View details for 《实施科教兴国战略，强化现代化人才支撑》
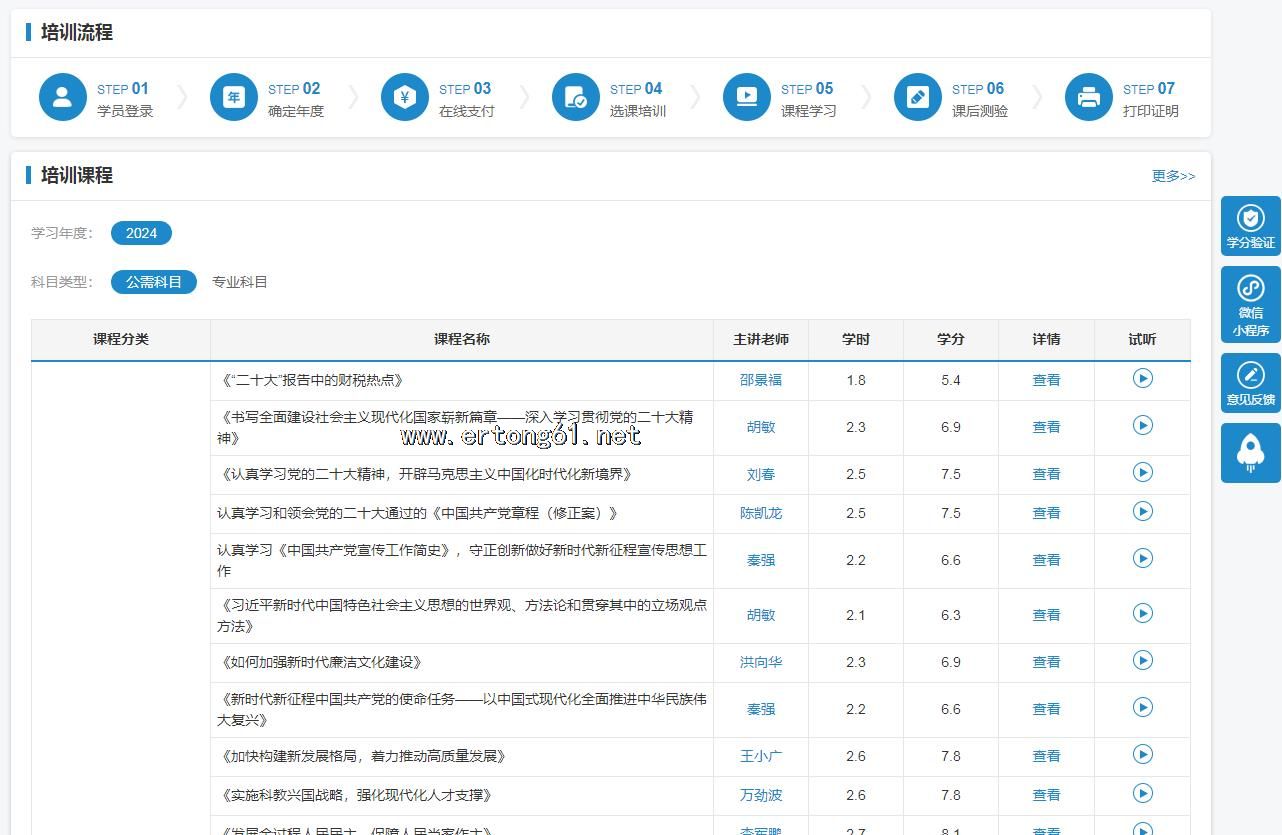 (x=1046, y=795)
